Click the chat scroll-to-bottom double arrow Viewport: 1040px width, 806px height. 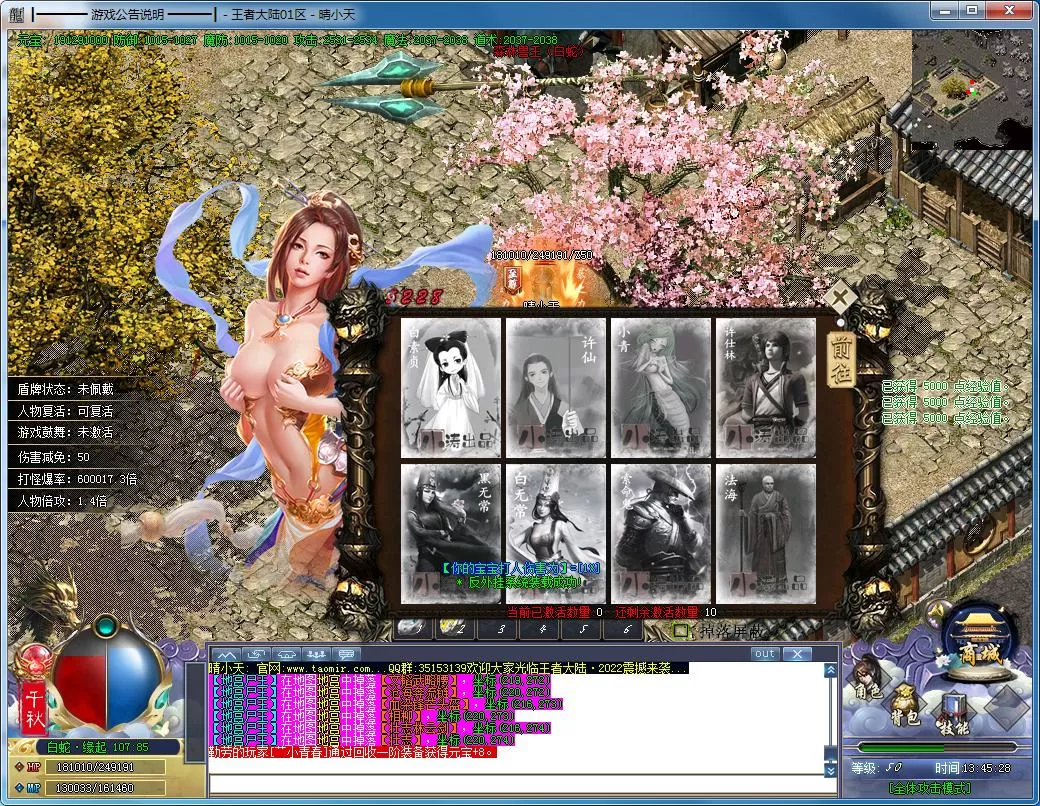tap(830, 770)
